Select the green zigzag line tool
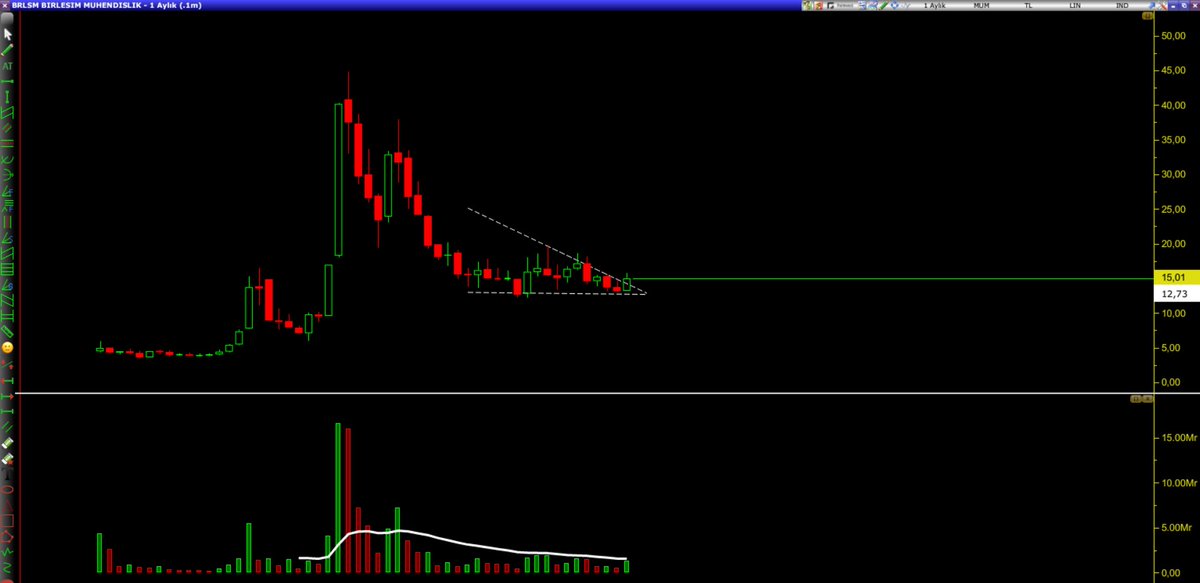Image resolution: width=1200 pixels, height=583 pixels. [7, 552]
